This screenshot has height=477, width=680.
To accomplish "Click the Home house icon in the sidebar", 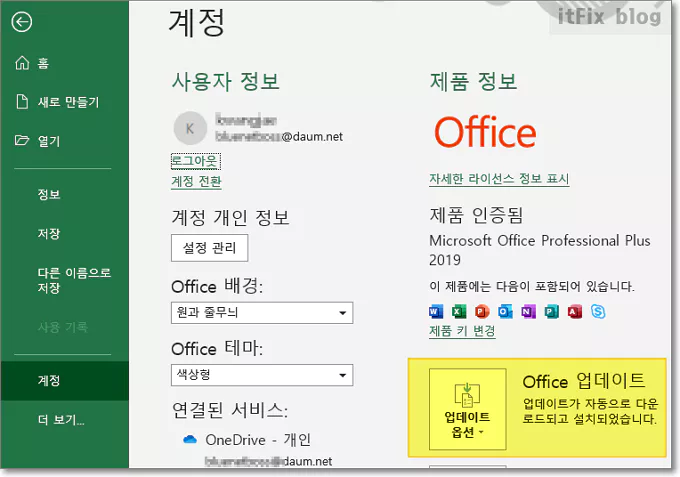I will (22, 63).
